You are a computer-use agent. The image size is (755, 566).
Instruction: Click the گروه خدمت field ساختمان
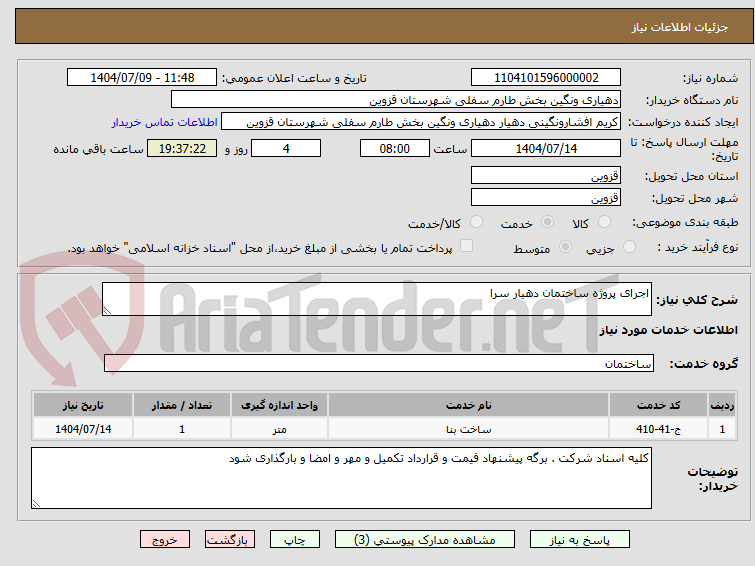coord(379,363)
